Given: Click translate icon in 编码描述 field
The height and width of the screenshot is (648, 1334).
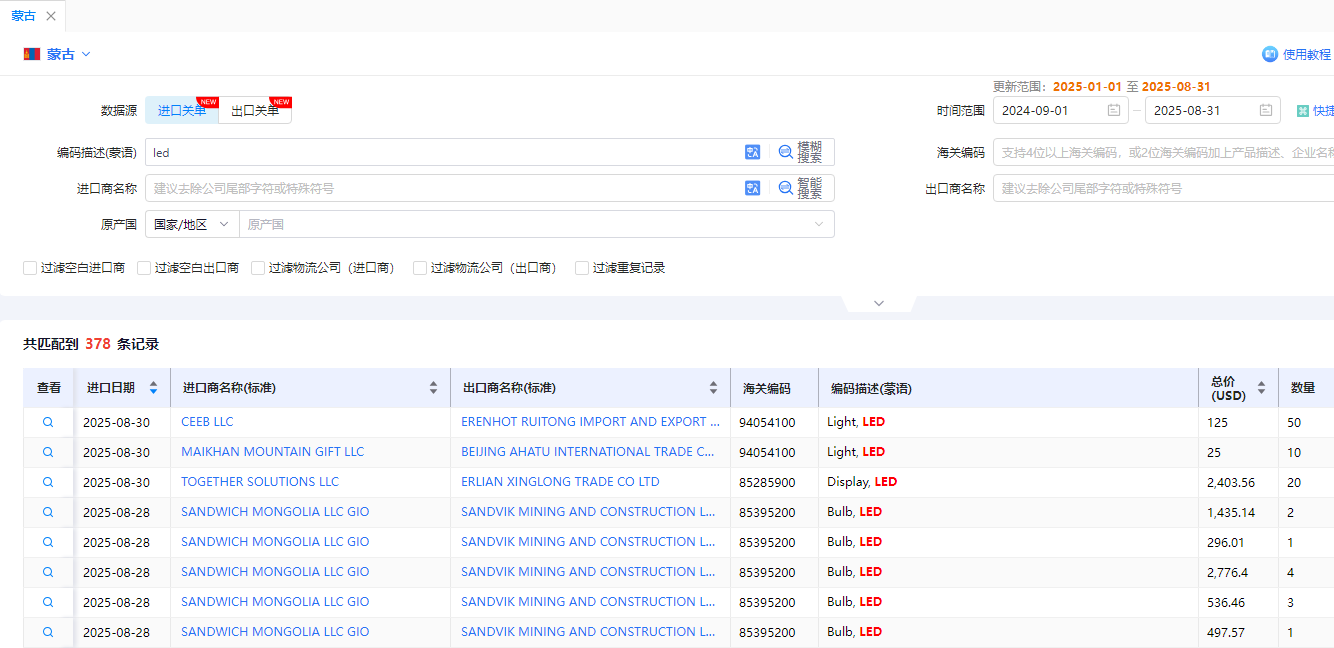Looking at the screenshot, I should (x=753, y=152).
